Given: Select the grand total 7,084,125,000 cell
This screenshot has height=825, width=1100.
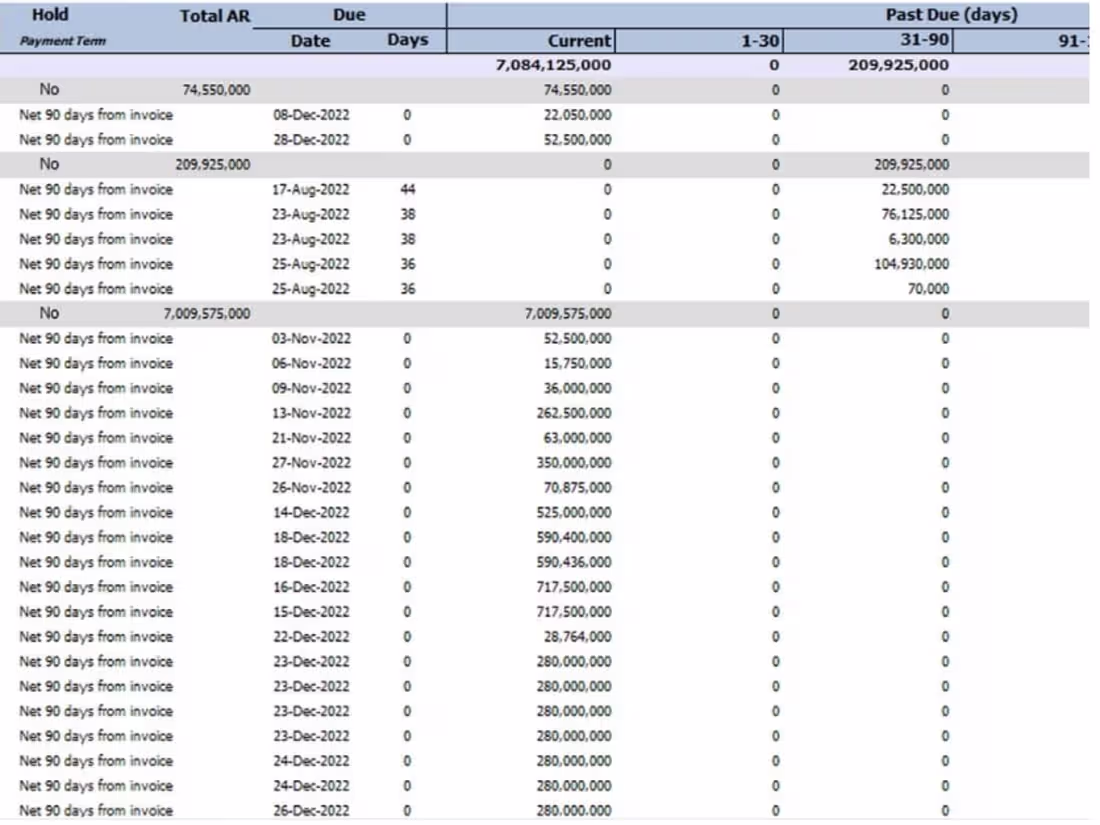Looking at the screenshot, I should click(551, 64).
